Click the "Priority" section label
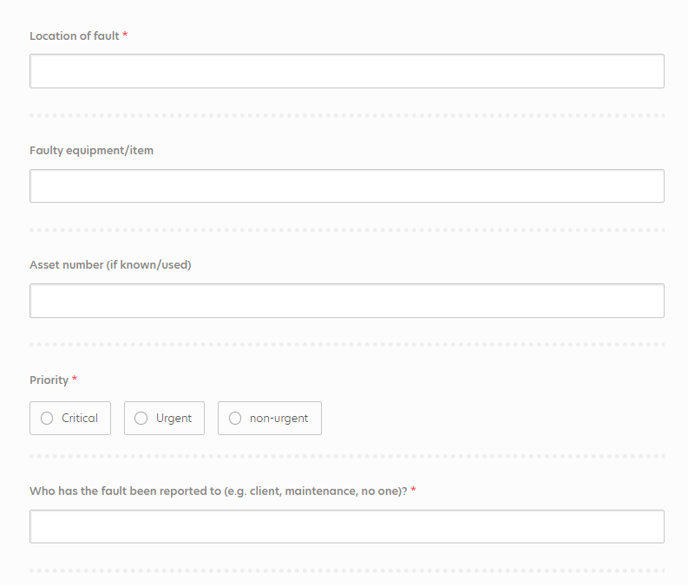The width and height of the screenshot is (688, 585). click(49, 380)
